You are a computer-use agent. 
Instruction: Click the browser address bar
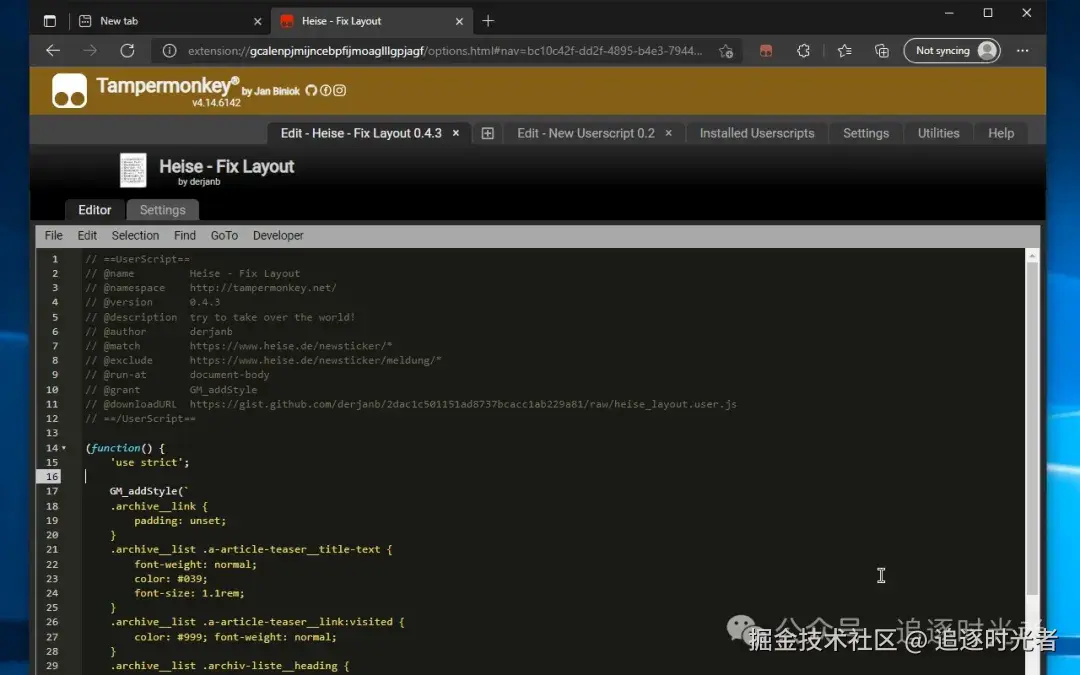click(x=445, y=51)
